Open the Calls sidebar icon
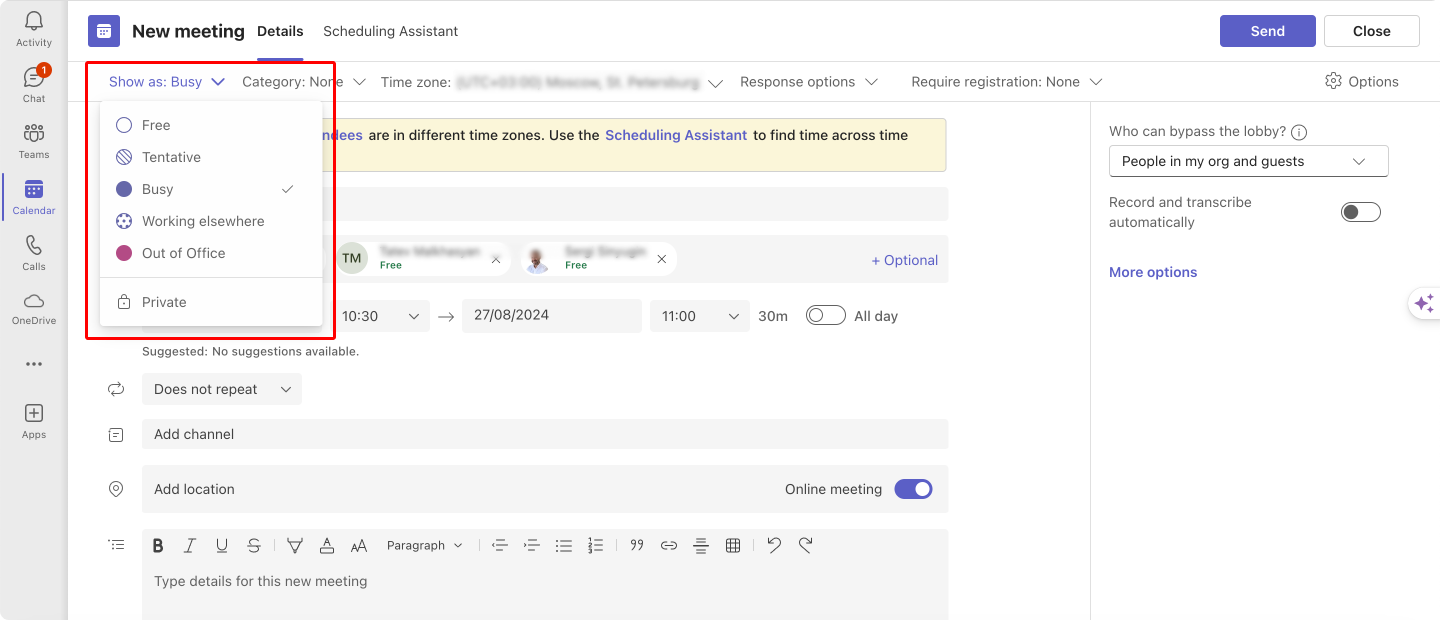Viewport: 1440px width, 620px height. (33, 245)
